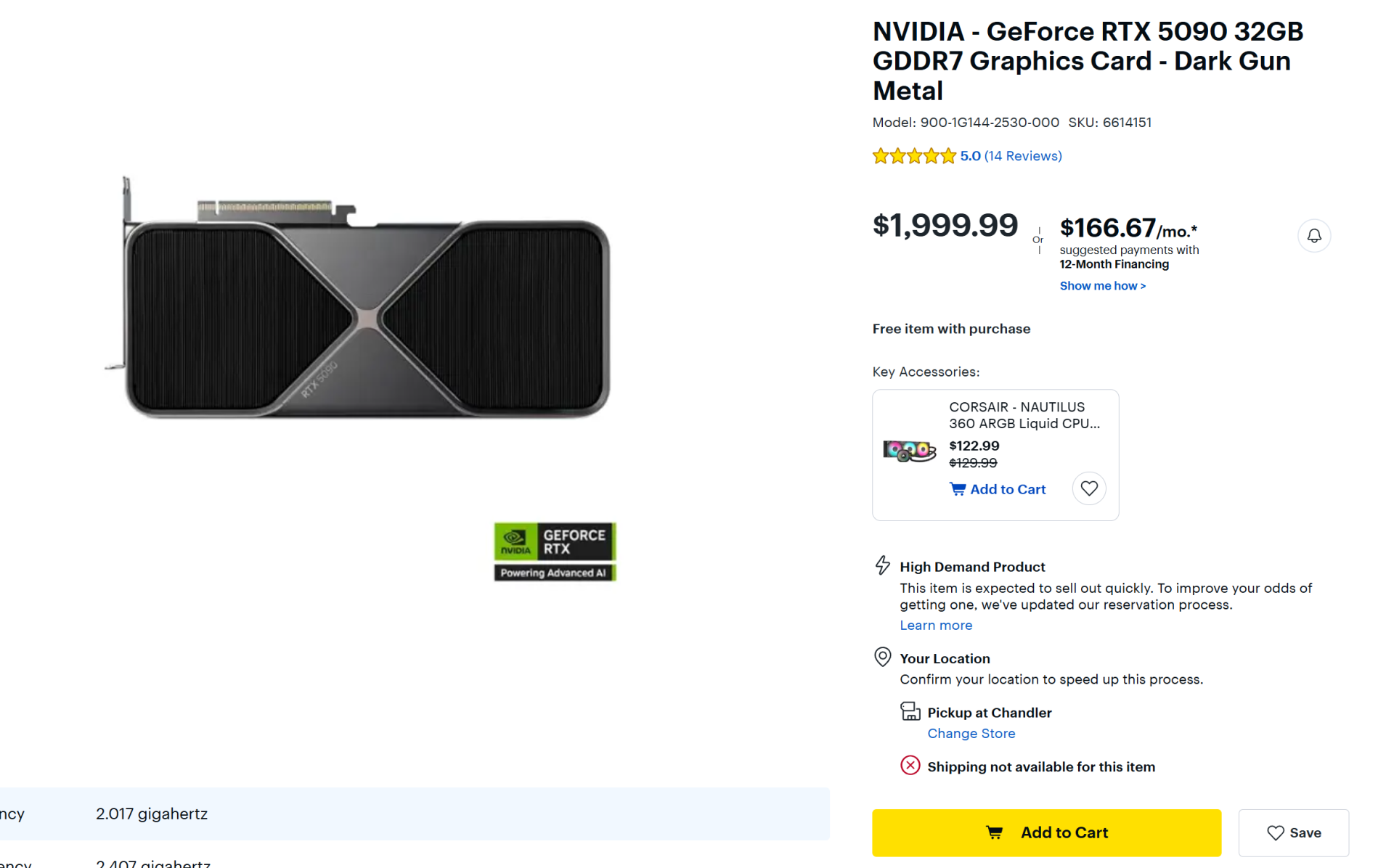This screenshot has width=1394, height=868.
Task: Click the lightning bolt High Demand icon
Action: tap(882, 565)
